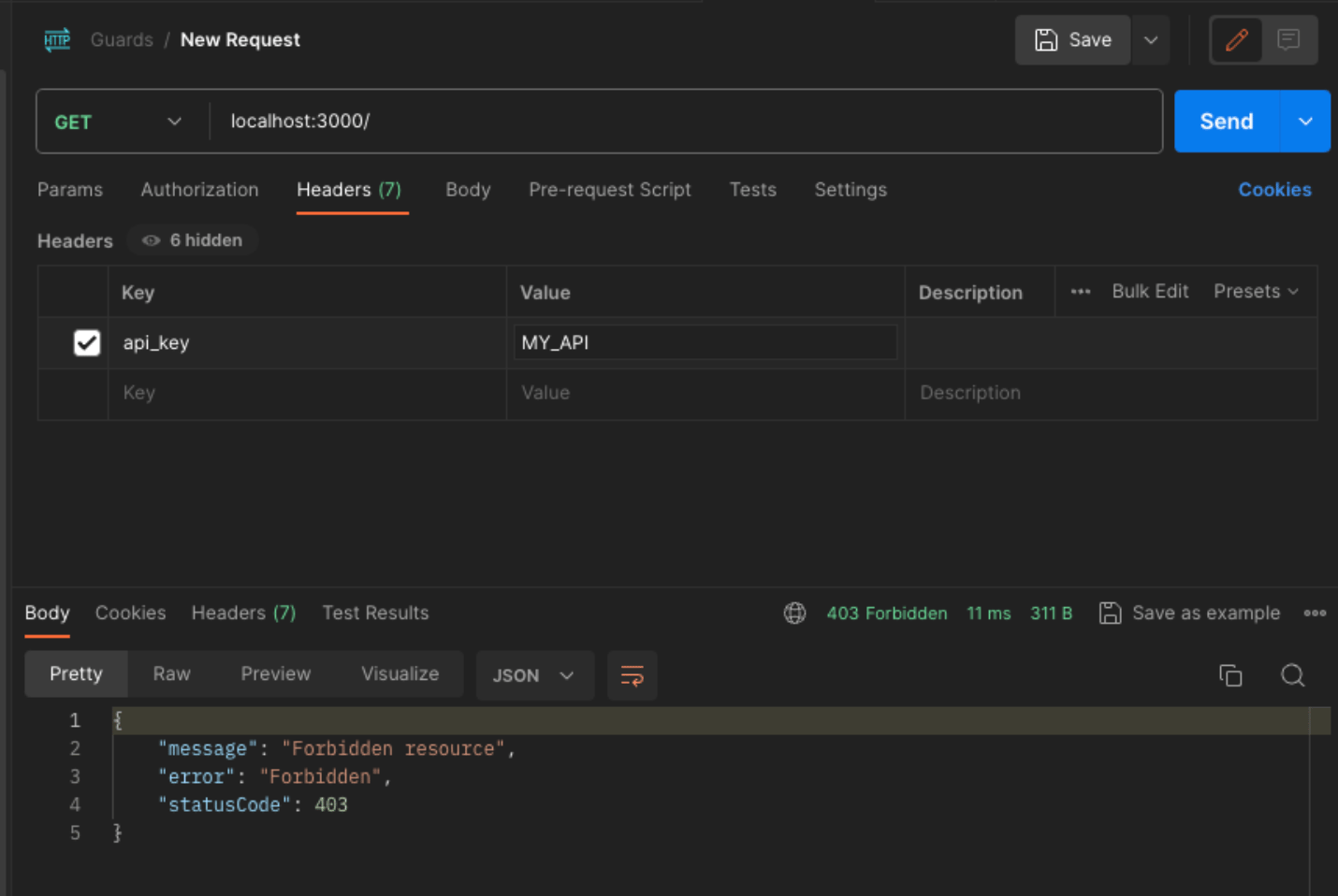Select the Pretty view
Screen dimensions: 1338x896
click(76, 674)
